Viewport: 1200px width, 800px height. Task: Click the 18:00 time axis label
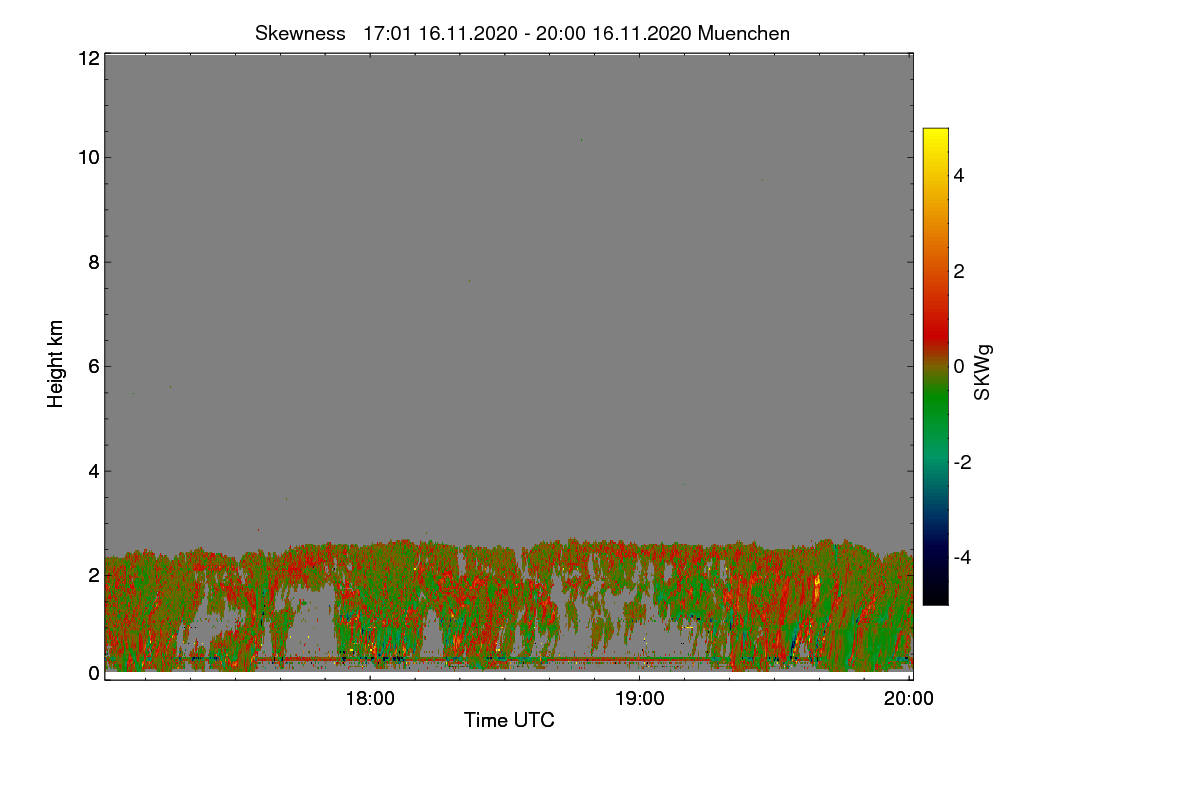point(369,699)
